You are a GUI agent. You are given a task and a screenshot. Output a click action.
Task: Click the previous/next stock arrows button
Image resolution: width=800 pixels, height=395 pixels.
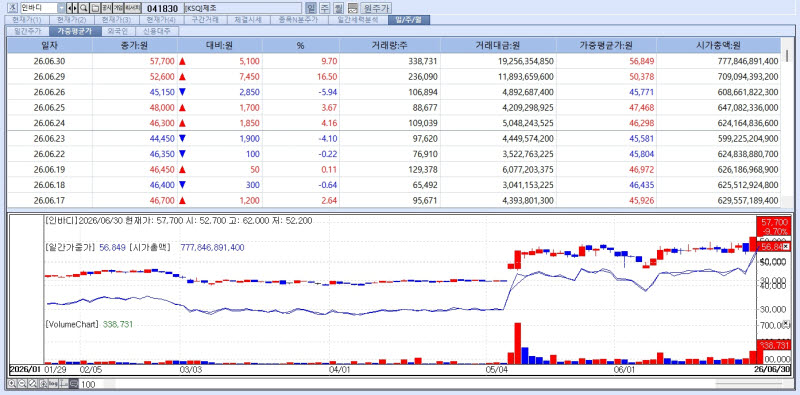pyautogui.click(x=72, y=8)
